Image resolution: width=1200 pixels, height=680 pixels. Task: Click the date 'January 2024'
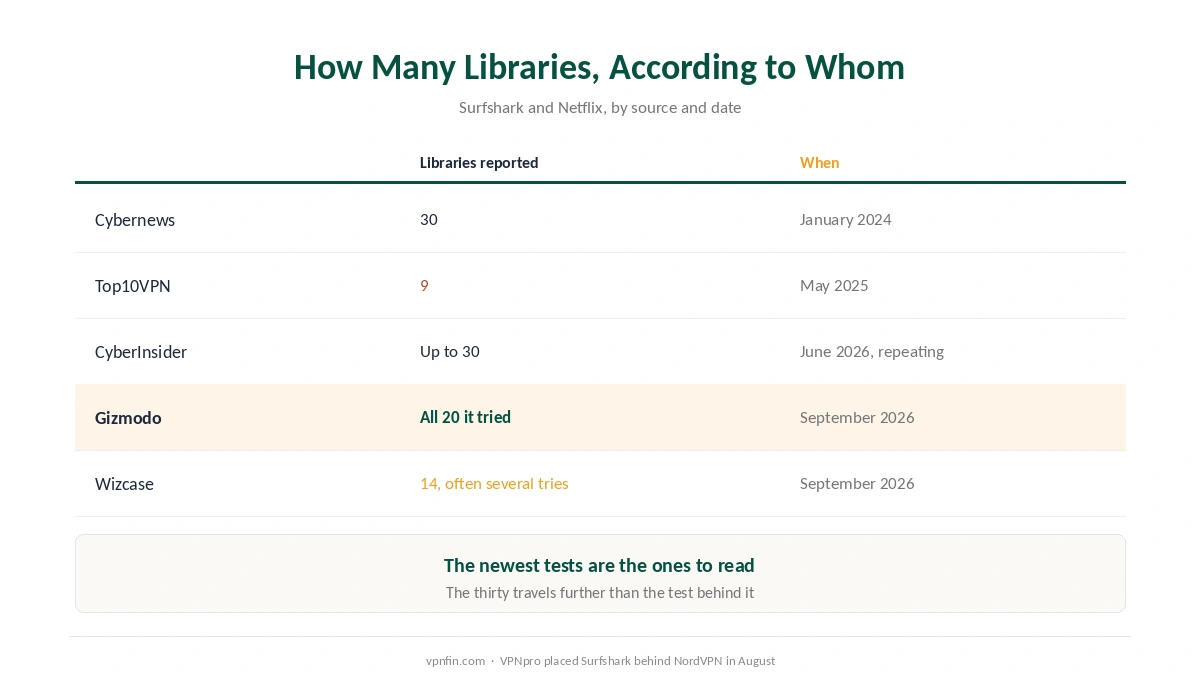[845, 220]
